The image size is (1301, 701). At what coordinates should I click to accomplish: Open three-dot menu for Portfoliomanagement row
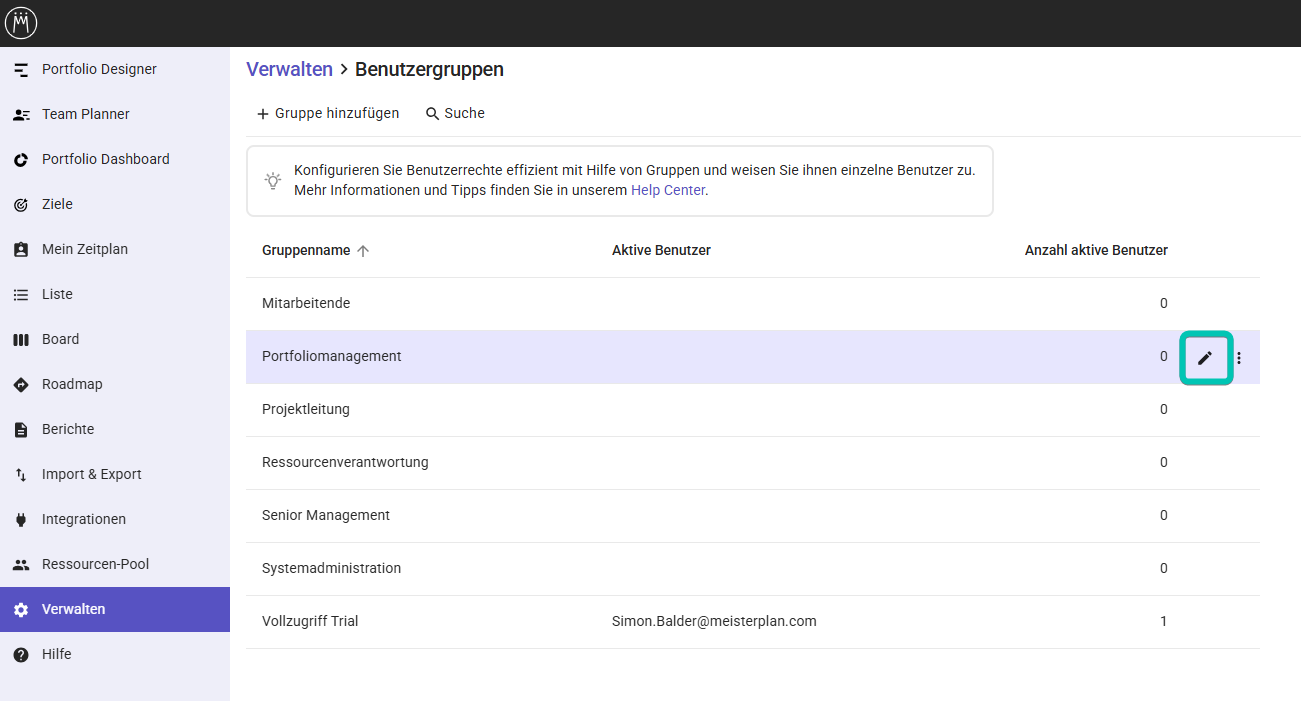pos(1239,358)
